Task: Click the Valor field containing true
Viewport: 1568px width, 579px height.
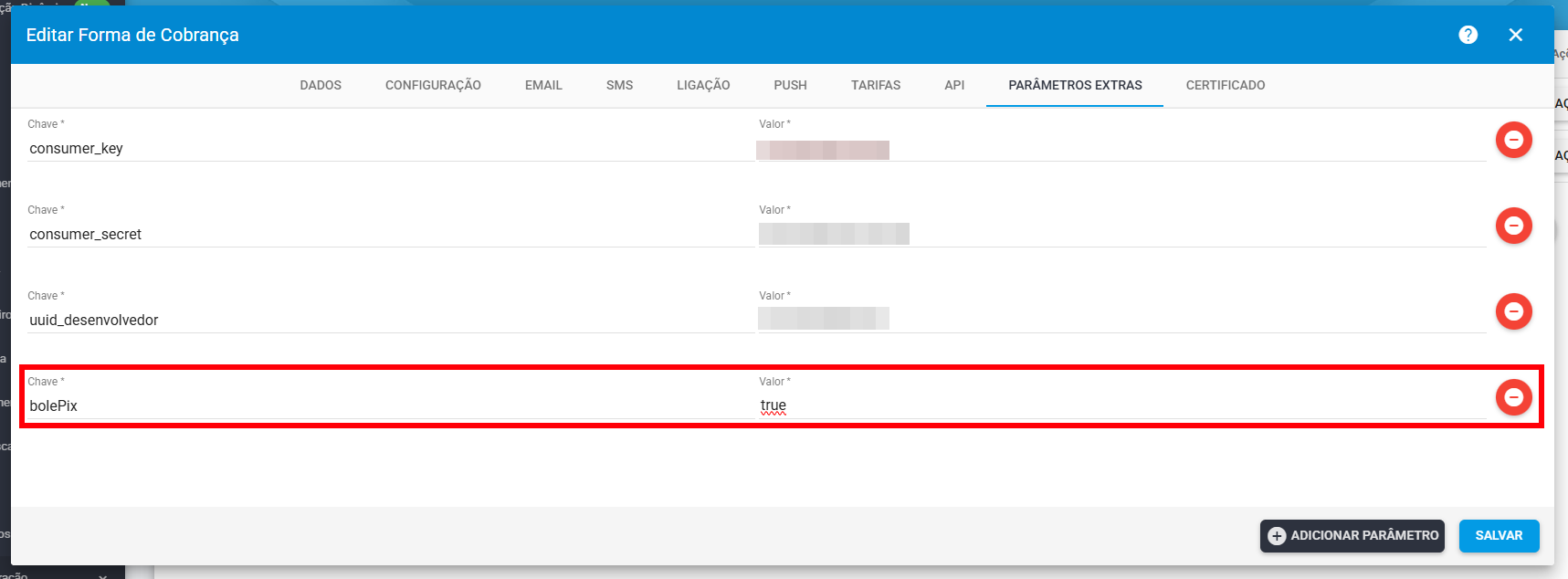Action: pos(1122,406)
